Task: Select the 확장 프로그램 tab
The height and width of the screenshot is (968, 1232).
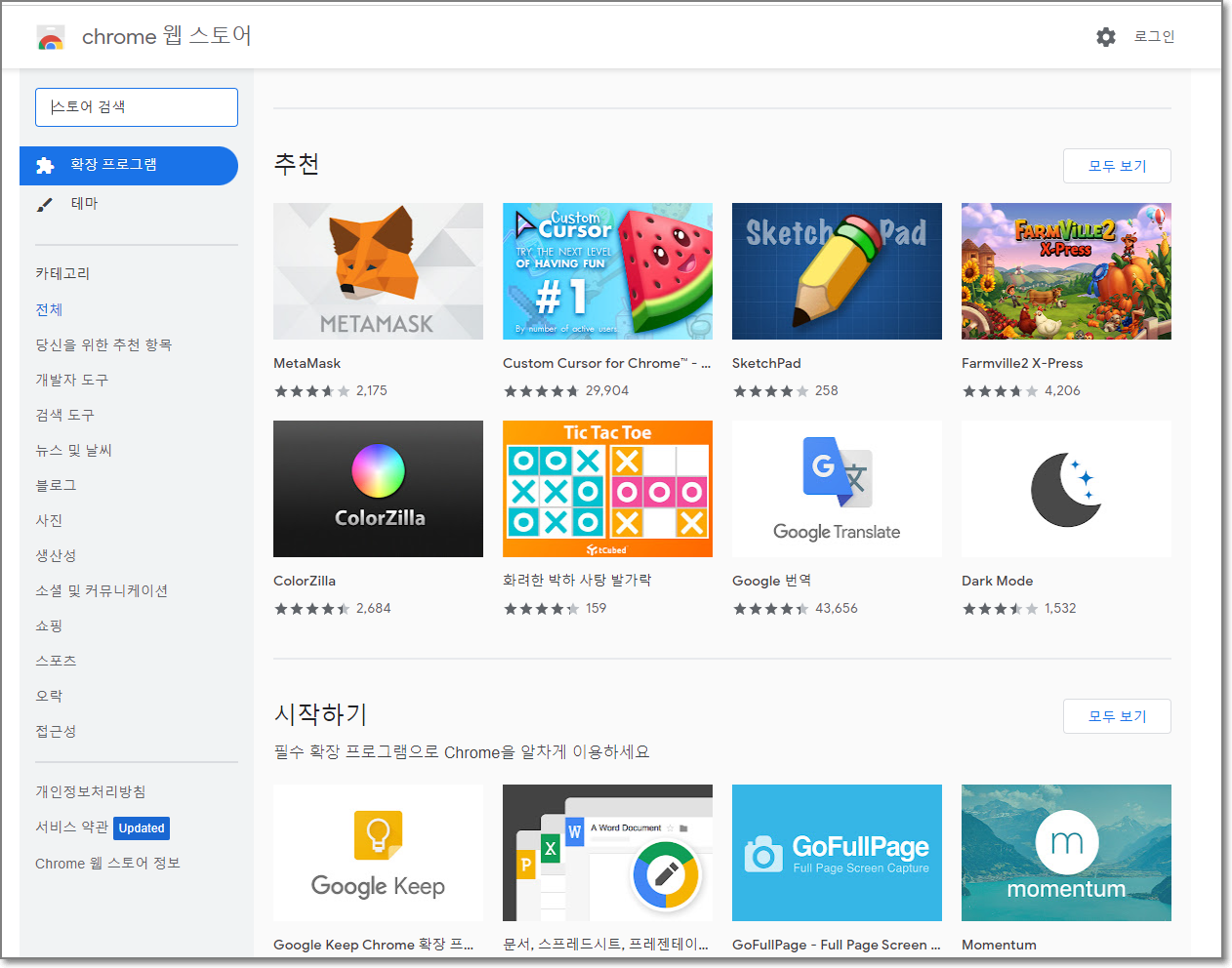Action: [x=129, y=165]
